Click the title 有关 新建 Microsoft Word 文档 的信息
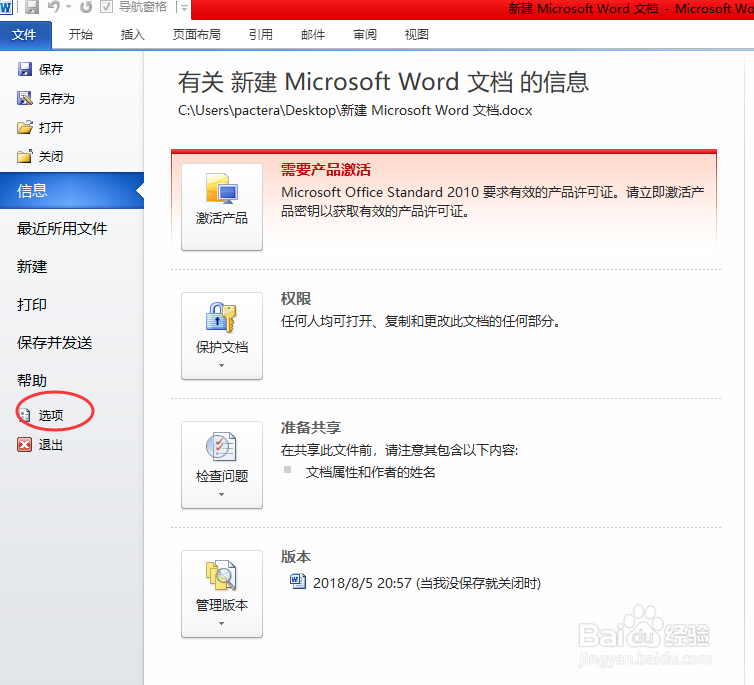 coord(383,82)
